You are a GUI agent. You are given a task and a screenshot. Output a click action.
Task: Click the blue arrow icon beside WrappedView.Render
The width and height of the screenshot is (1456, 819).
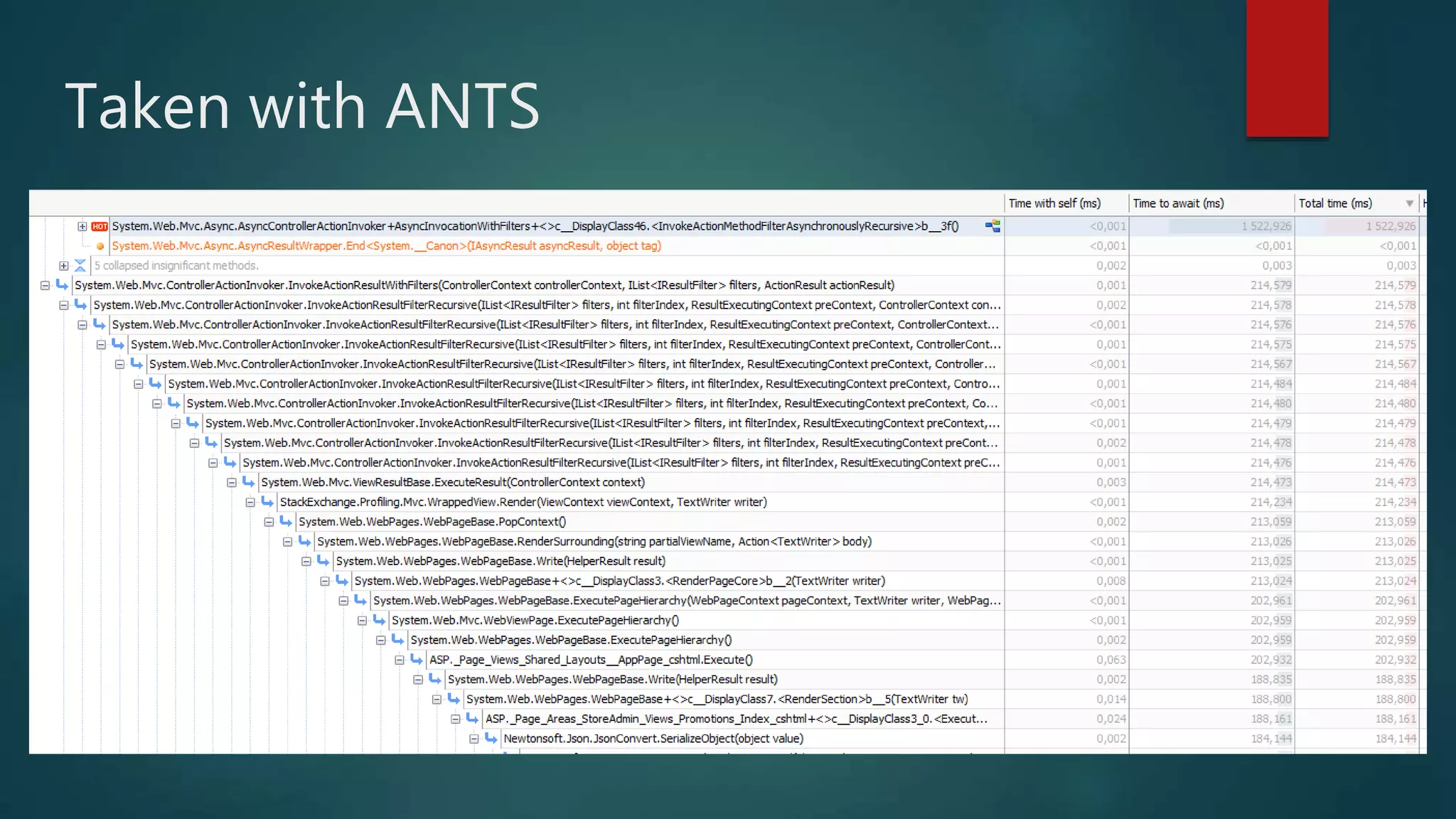(x=267, y=502)
